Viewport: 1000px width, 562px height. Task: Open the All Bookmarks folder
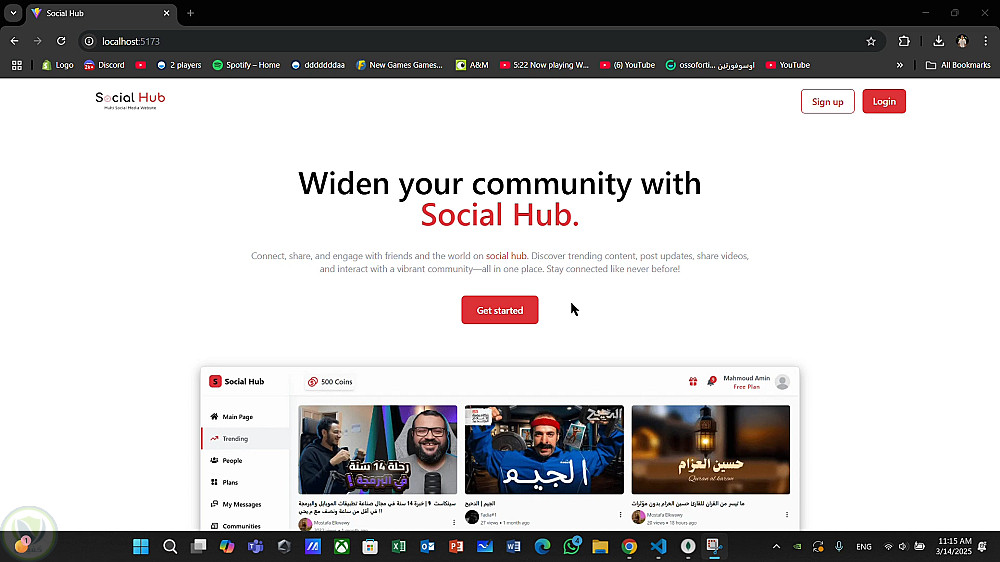959,65
